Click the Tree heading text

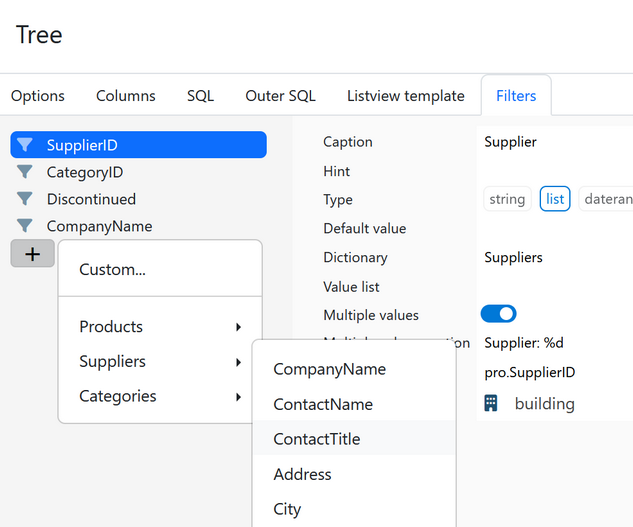tap(39, 35)
